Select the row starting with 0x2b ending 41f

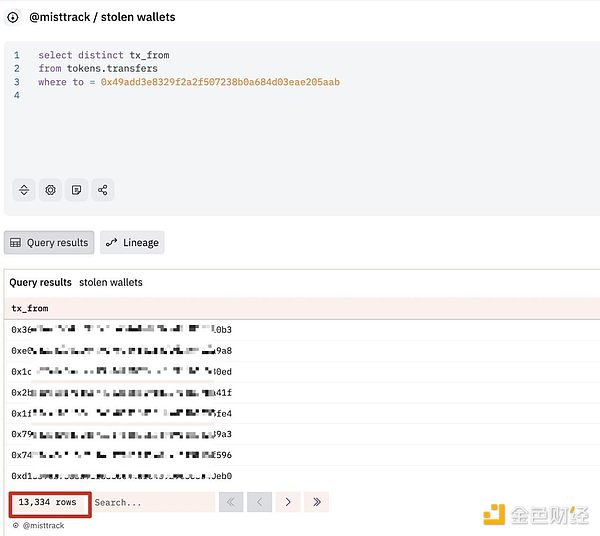302,393
